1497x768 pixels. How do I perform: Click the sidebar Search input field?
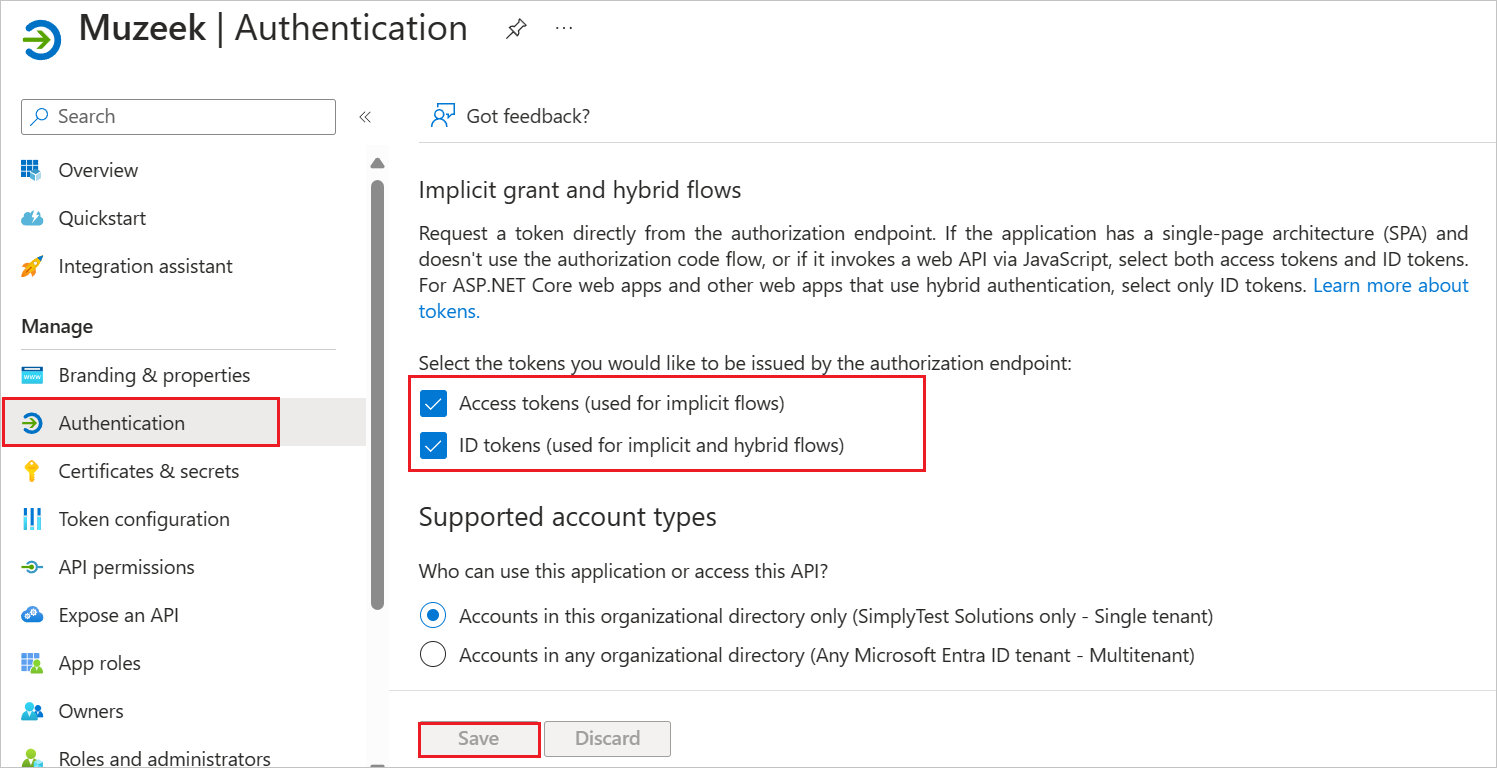(x=178, y=117)
